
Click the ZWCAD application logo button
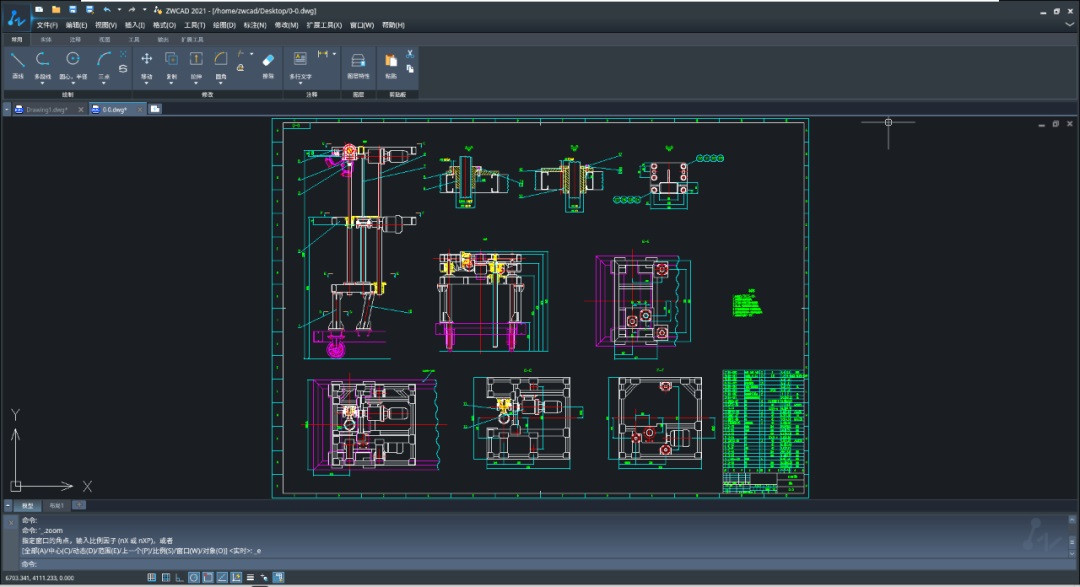(16, 17)
